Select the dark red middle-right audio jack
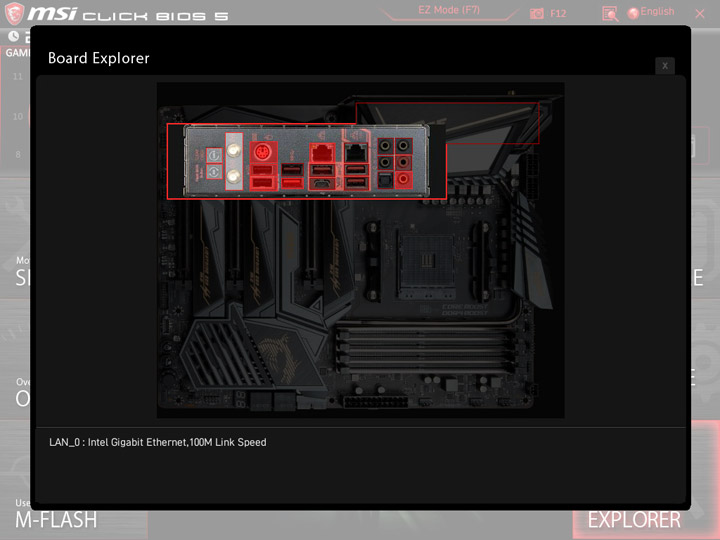The image size is (720, 540). pos(404,163)
